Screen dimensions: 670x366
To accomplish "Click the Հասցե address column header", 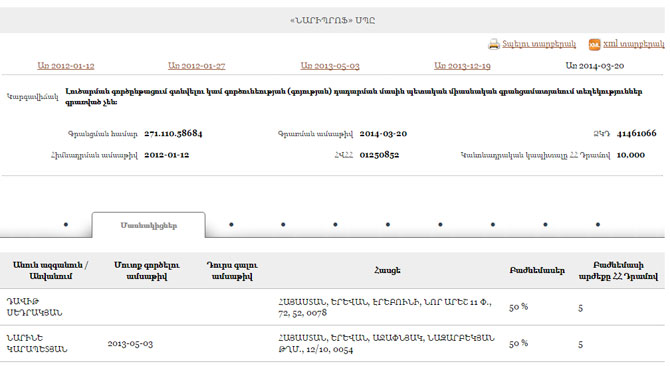I will [387, 270].
